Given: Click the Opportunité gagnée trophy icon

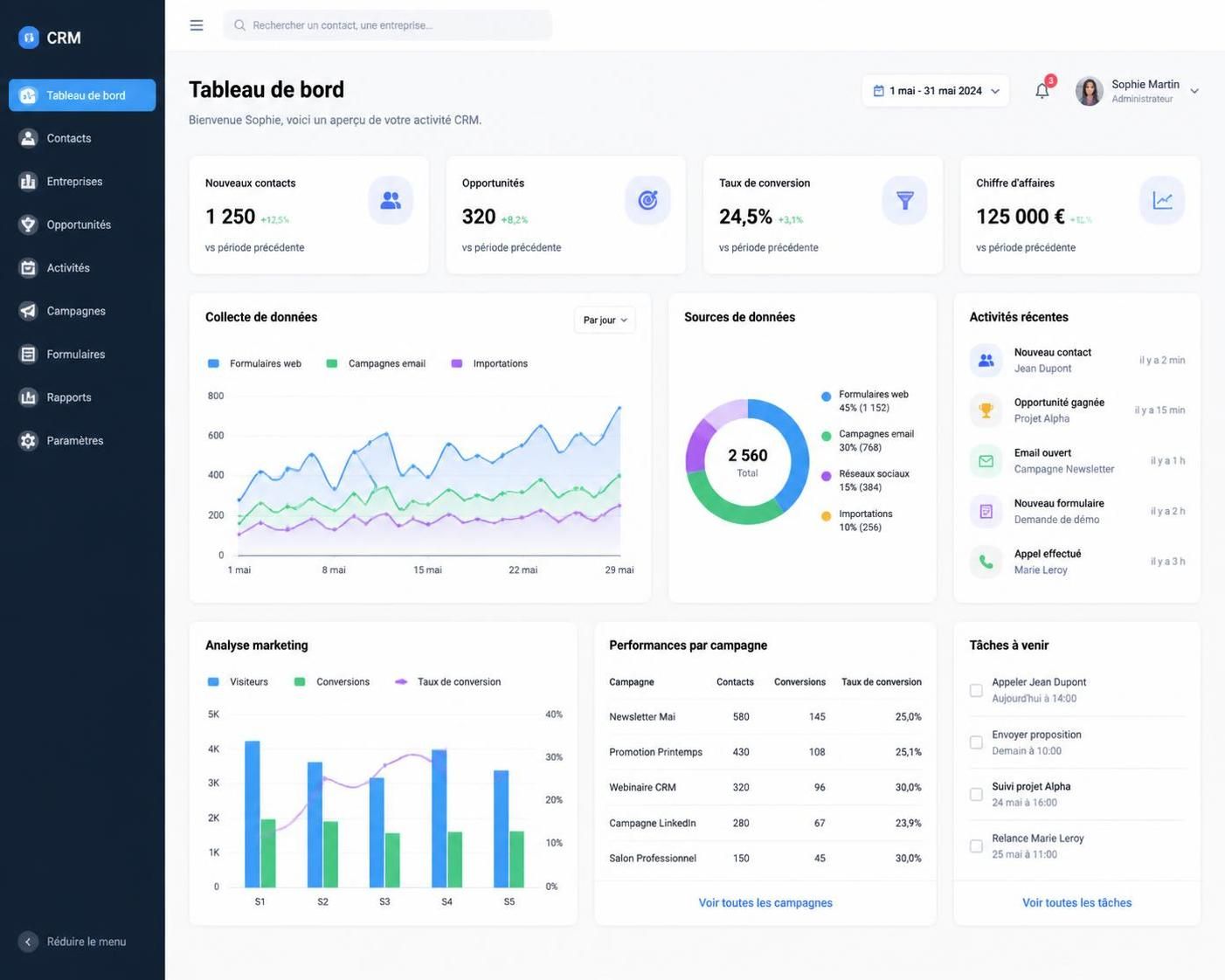Looking at the screenshot, I should tap(986, 411).
